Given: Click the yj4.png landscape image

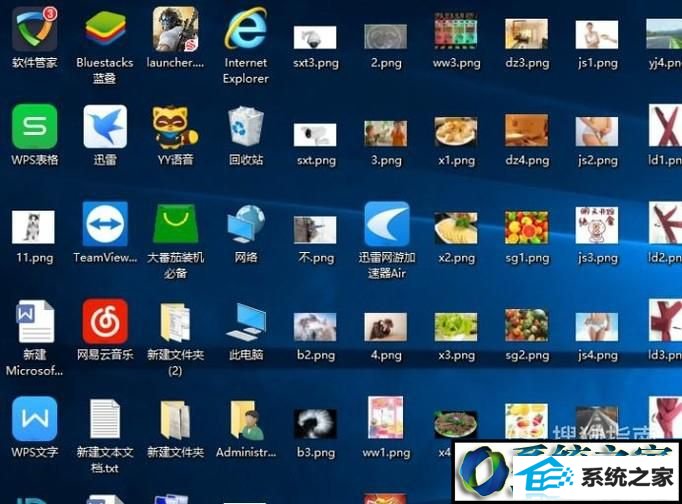Looking at the screenshot, I should tap(664, 34).
